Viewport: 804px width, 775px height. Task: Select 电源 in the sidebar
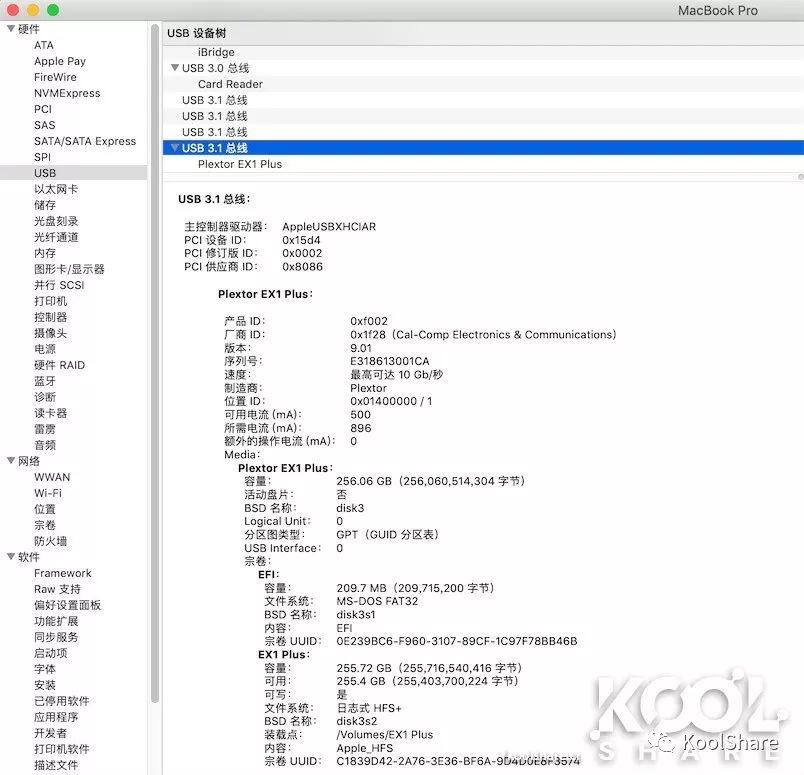click(45, 349)
